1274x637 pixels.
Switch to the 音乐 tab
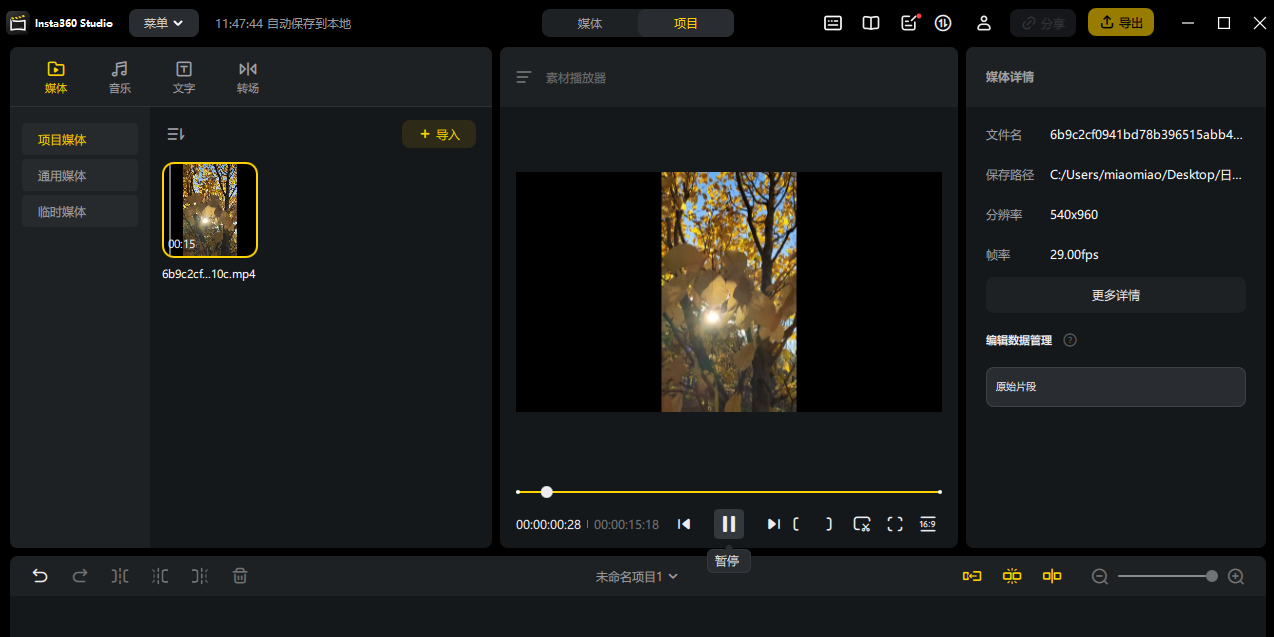pos(120,77)
